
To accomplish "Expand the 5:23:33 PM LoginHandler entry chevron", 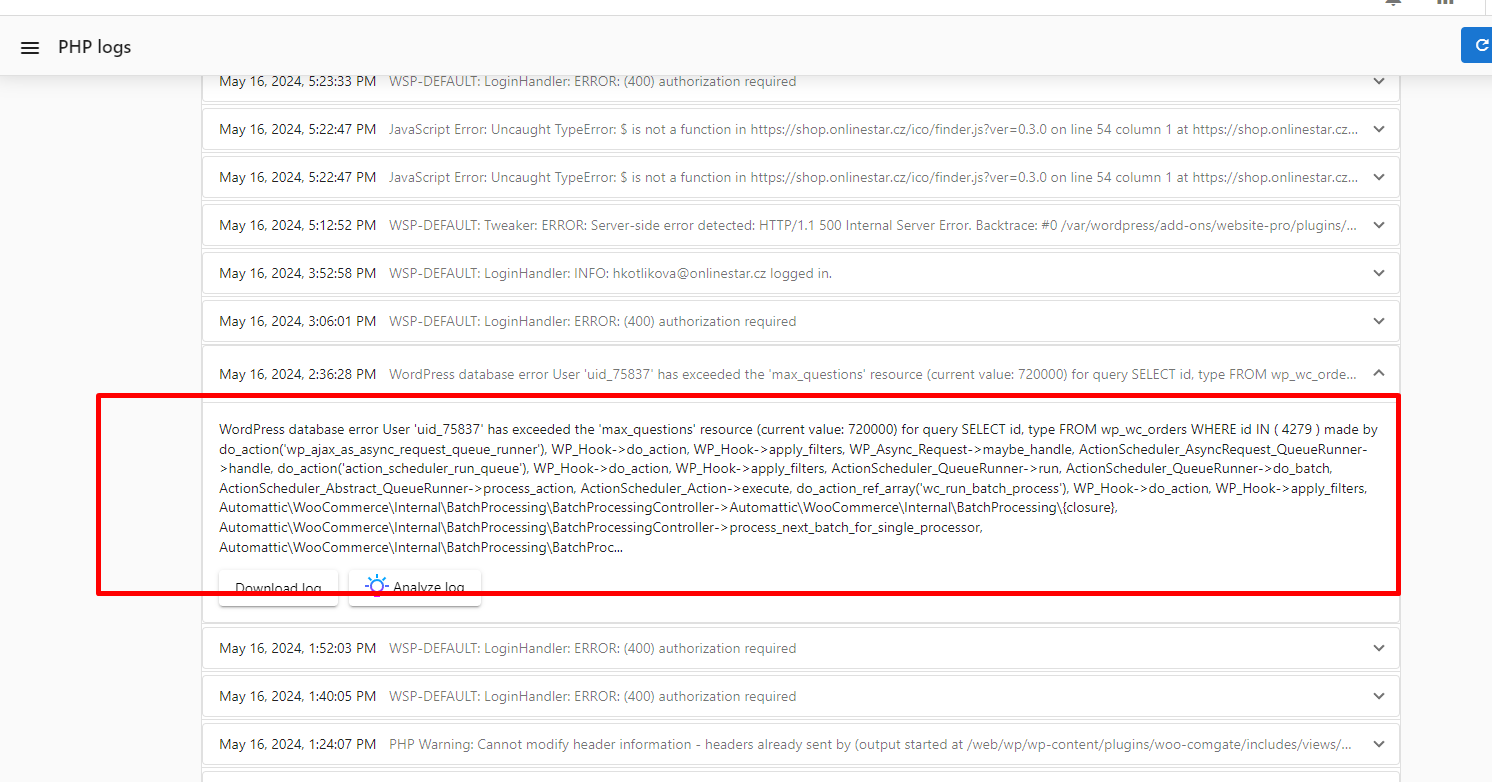I will click(1379, 81).
